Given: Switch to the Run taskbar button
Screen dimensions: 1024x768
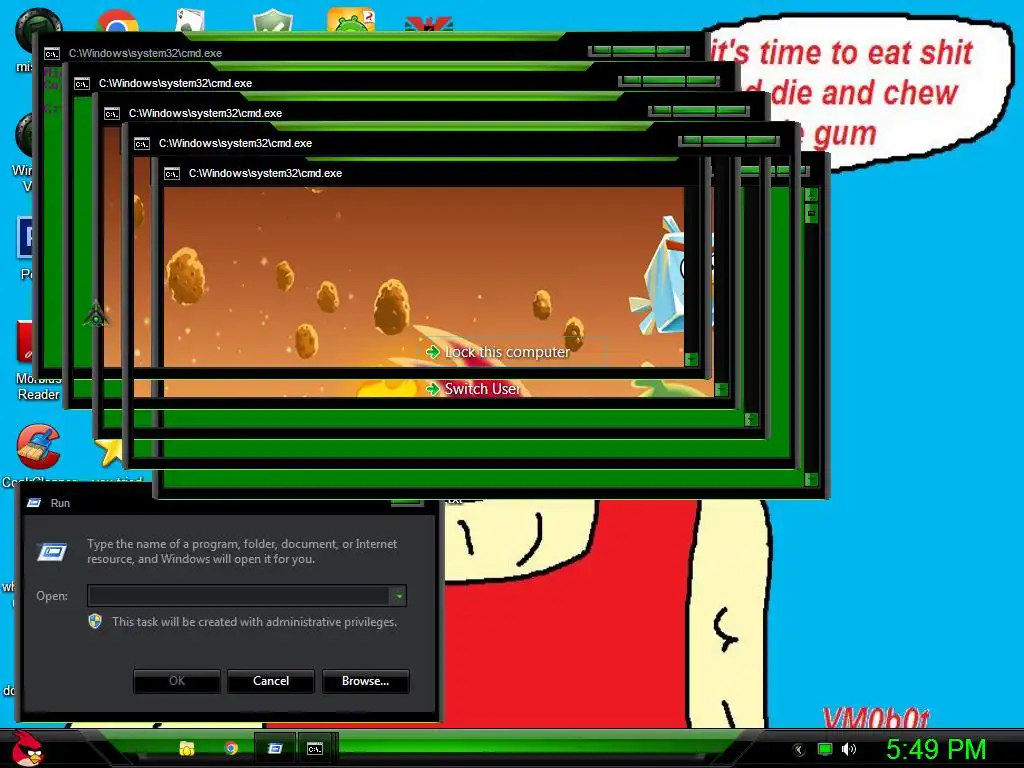Looking at the screenshot, I should click(275, 748).
